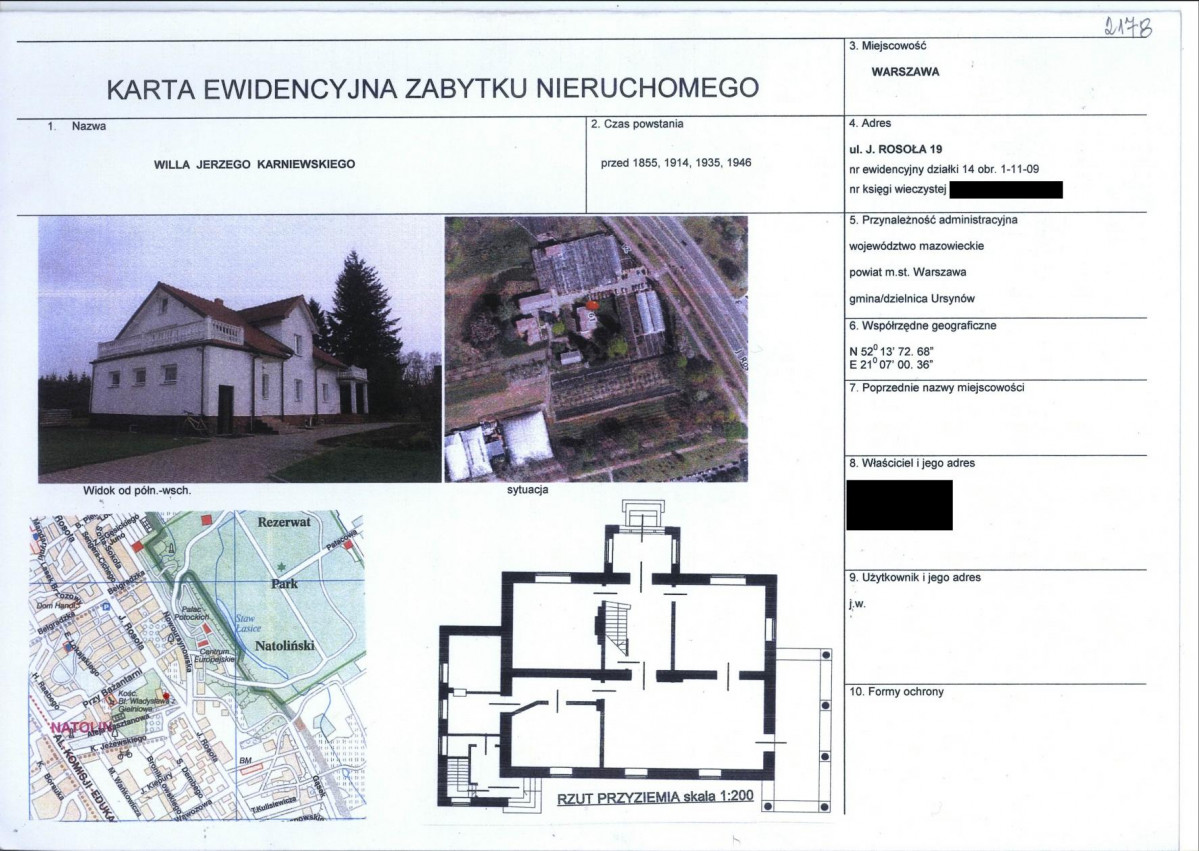Click the 'Staw Lasice' pond label on map
This screenshot has width=1199, height=851.
point(248,623)
